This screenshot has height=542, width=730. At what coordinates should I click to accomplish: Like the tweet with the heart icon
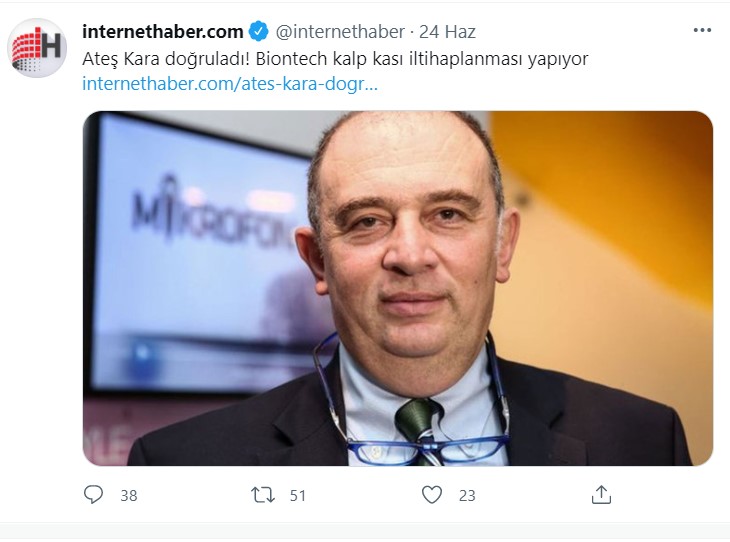pos(432,495)
